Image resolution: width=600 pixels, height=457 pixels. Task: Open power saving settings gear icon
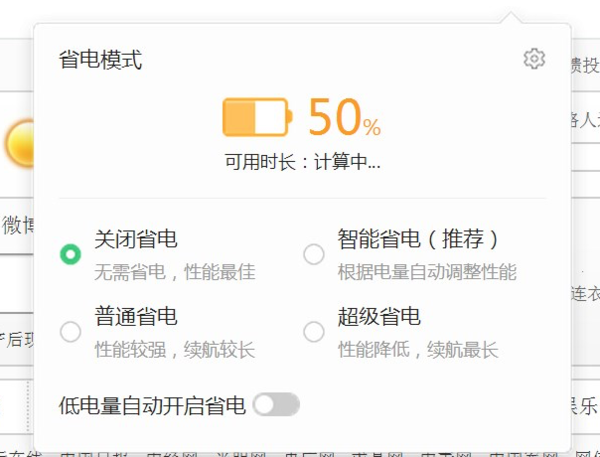(x=534, y=59)
